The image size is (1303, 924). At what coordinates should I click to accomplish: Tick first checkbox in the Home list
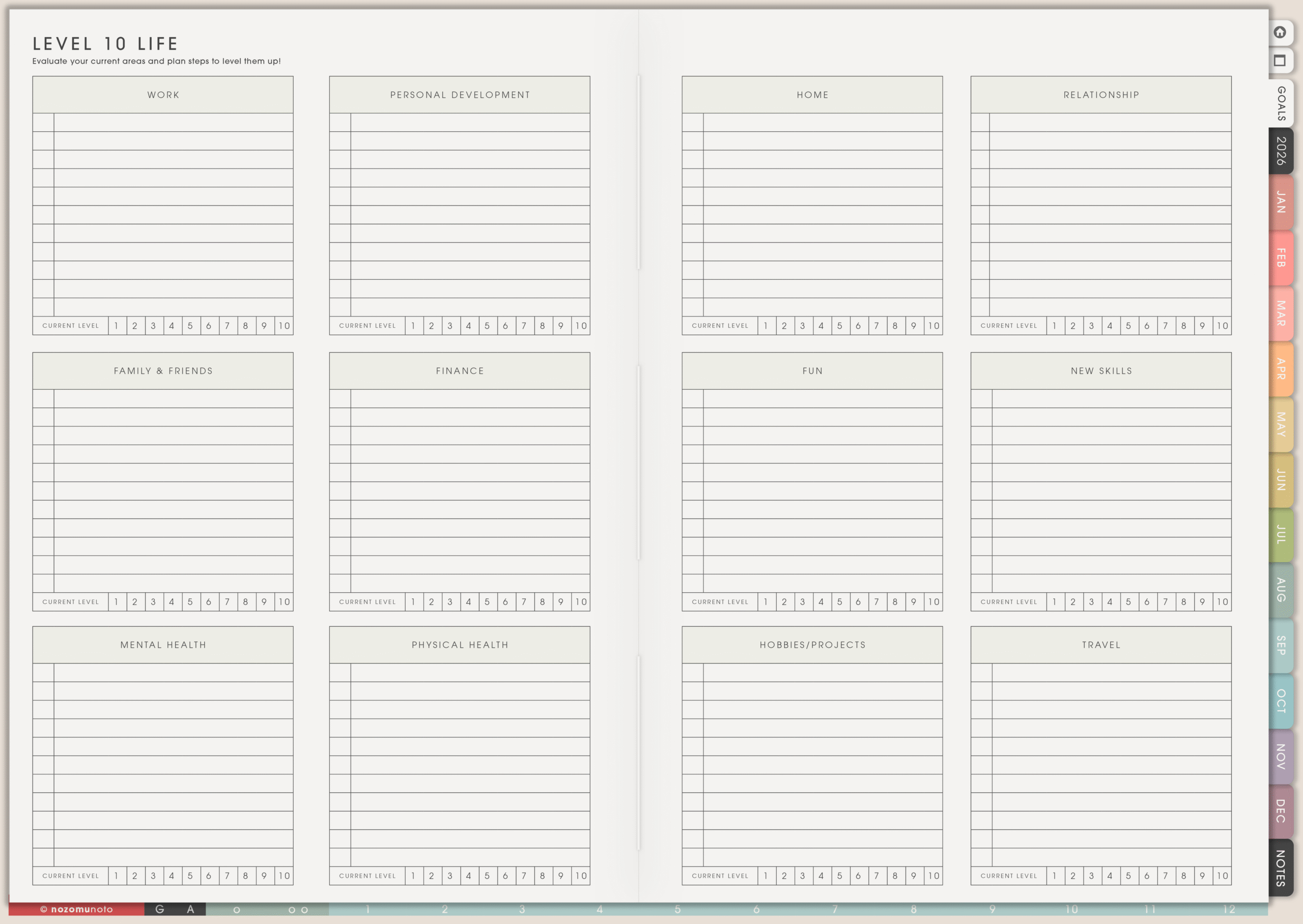pyautogui.click(x=692, y=123)
